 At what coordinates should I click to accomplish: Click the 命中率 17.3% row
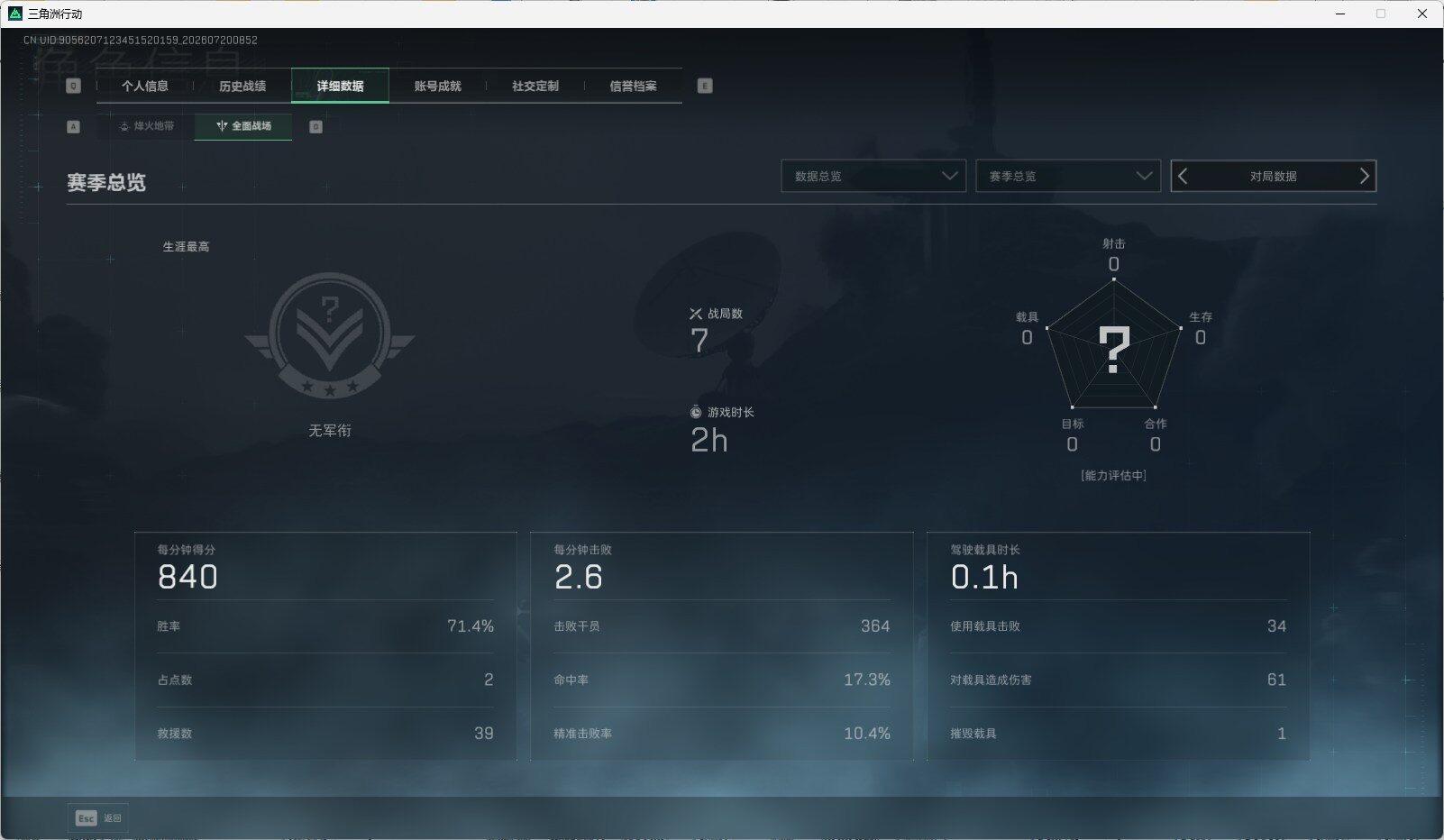722,680
